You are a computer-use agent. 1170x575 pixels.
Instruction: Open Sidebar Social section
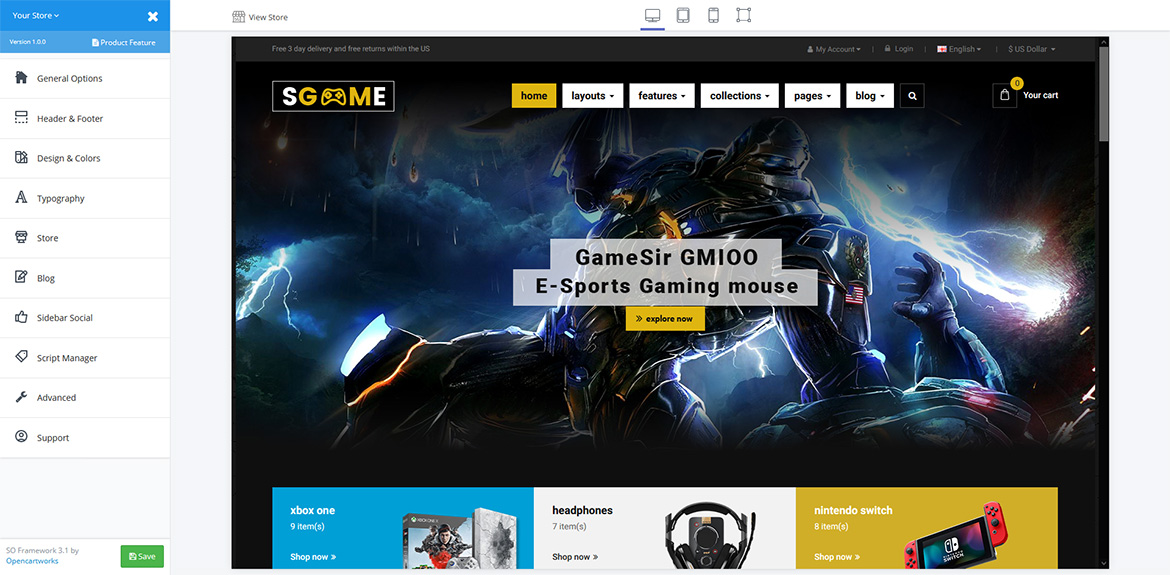pyautogui.click(x=85, y=318)
